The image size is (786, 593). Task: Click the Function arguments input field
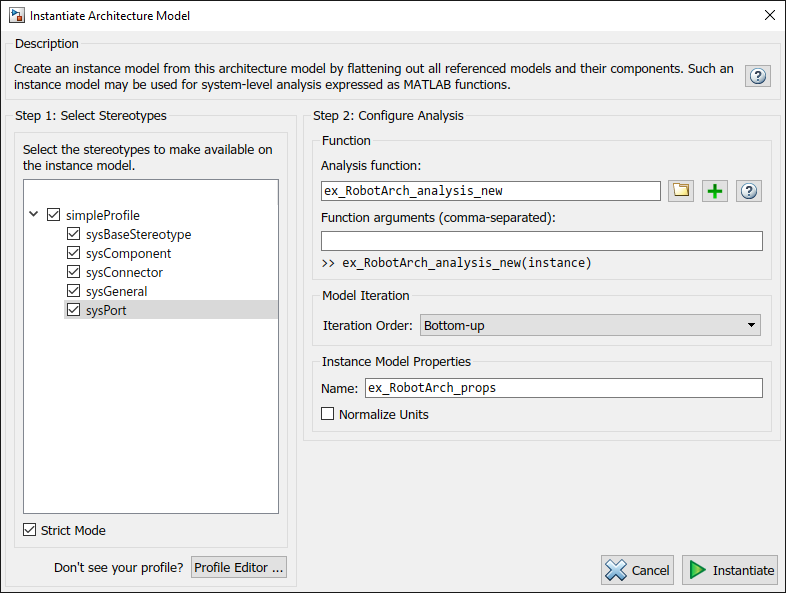[x=541, y=241]
